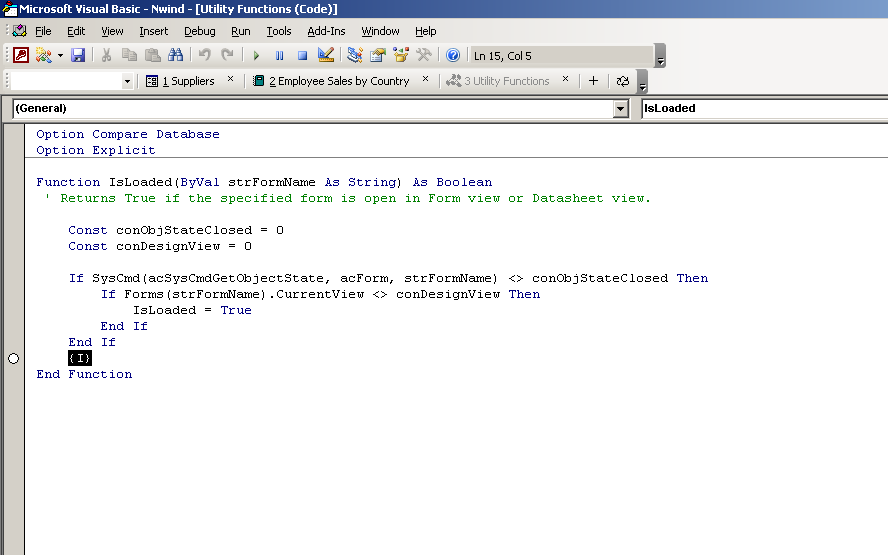This screenshot has height=555, width=888.
Task: Switch to the 1 Suppliers tab
Action: (181, 81)
